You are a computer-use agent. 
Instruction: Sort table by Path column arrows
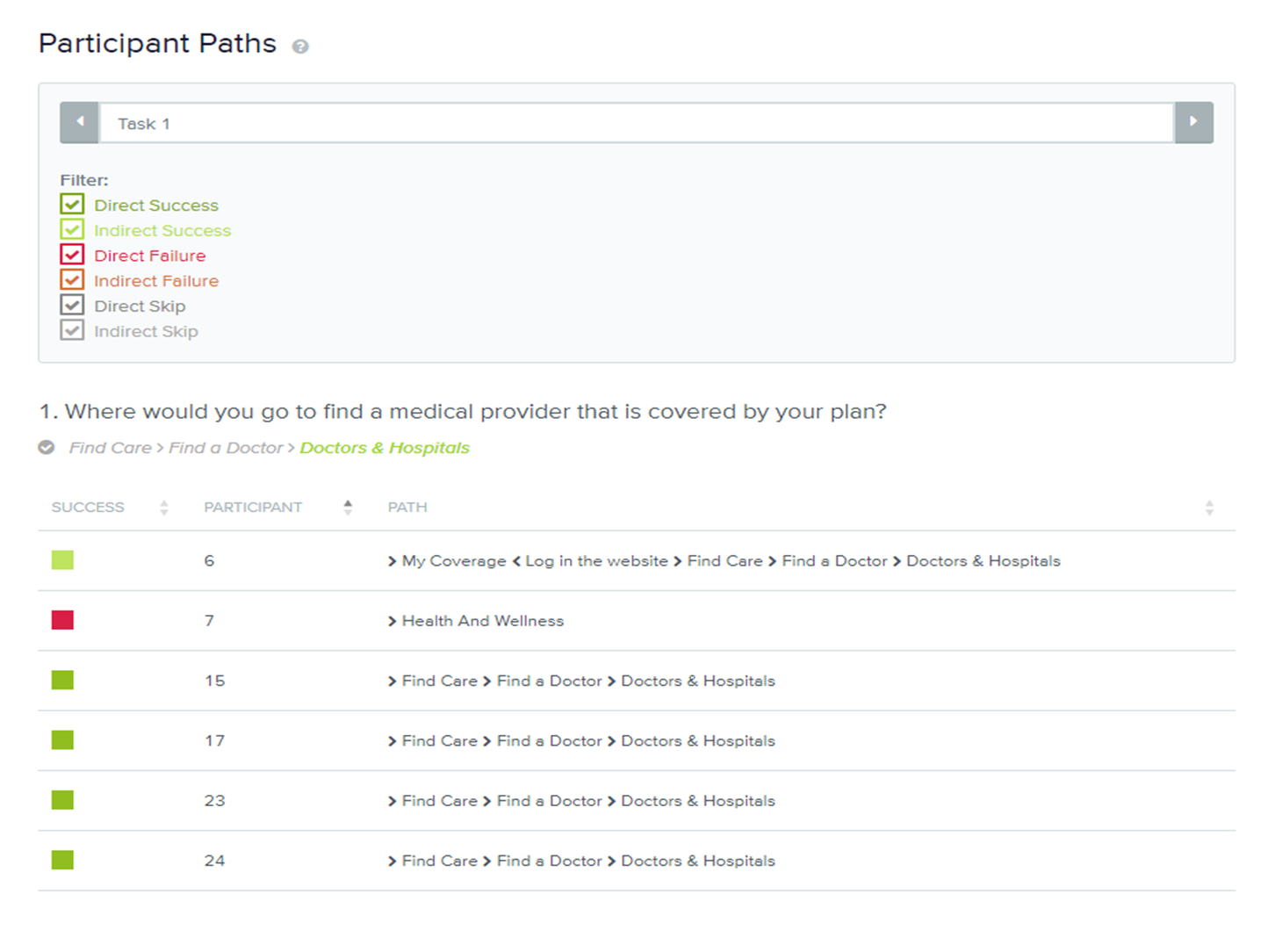1209,508
